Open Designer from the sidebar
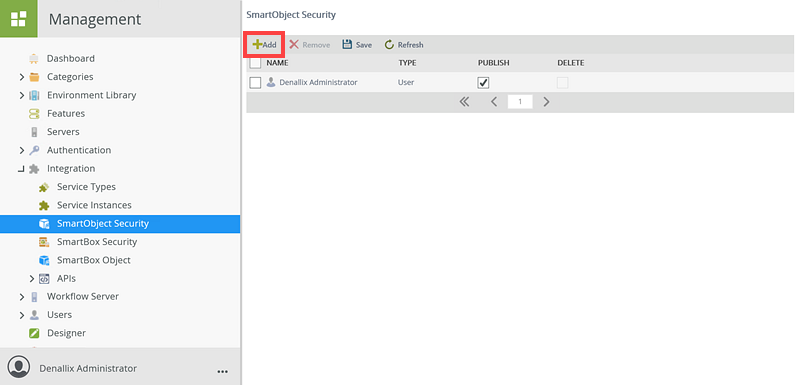This screenshot has width=800, height=385. coord(66,333)
